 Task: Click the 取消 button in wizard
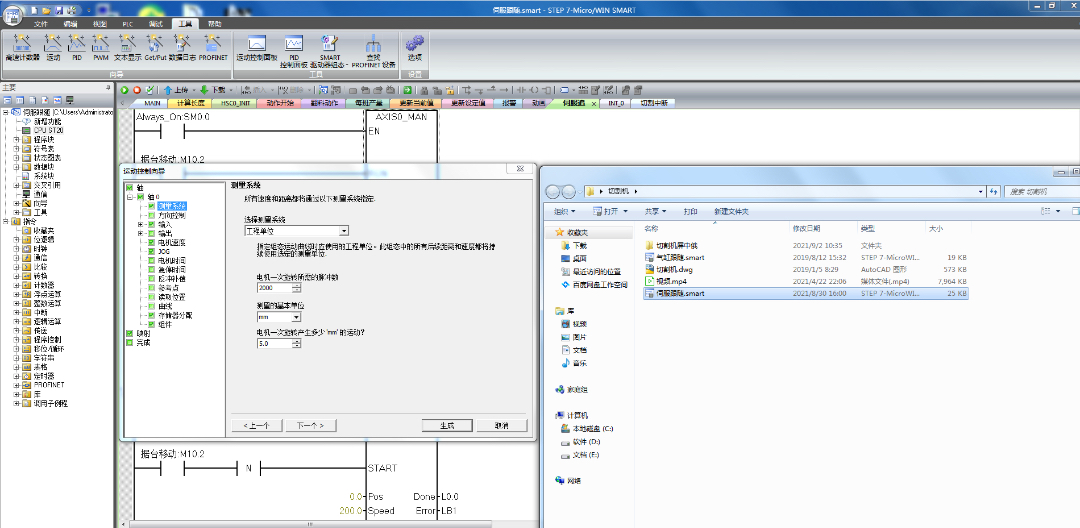[x=501, y=425]
